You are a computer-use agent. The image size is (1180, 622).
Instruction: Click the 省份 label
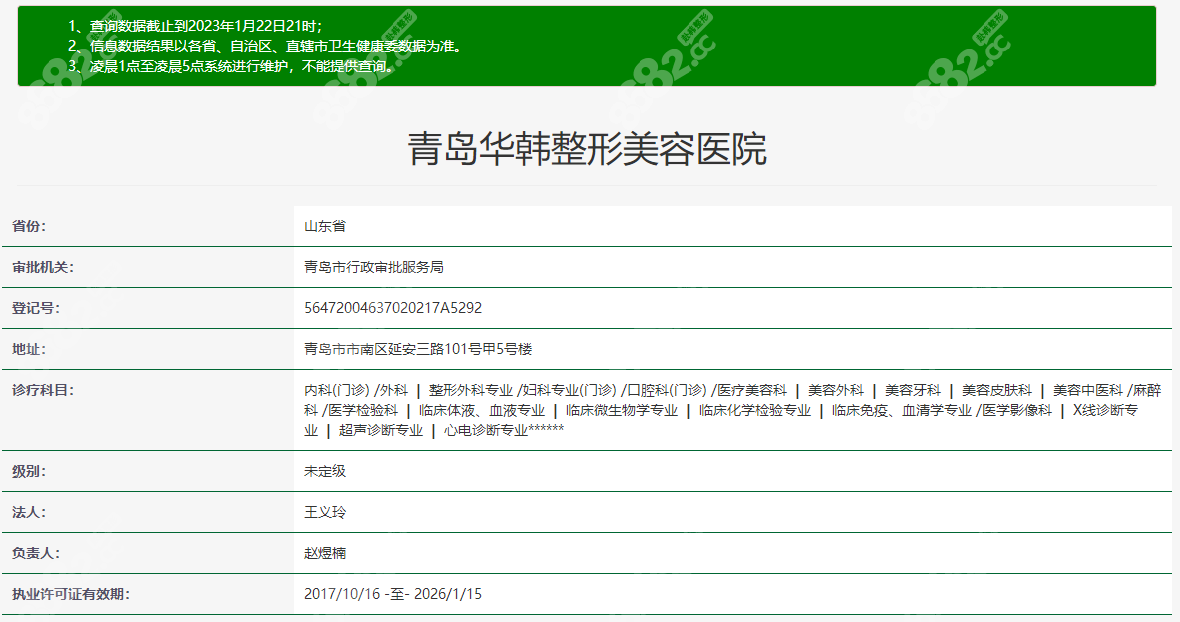[29, 226]
